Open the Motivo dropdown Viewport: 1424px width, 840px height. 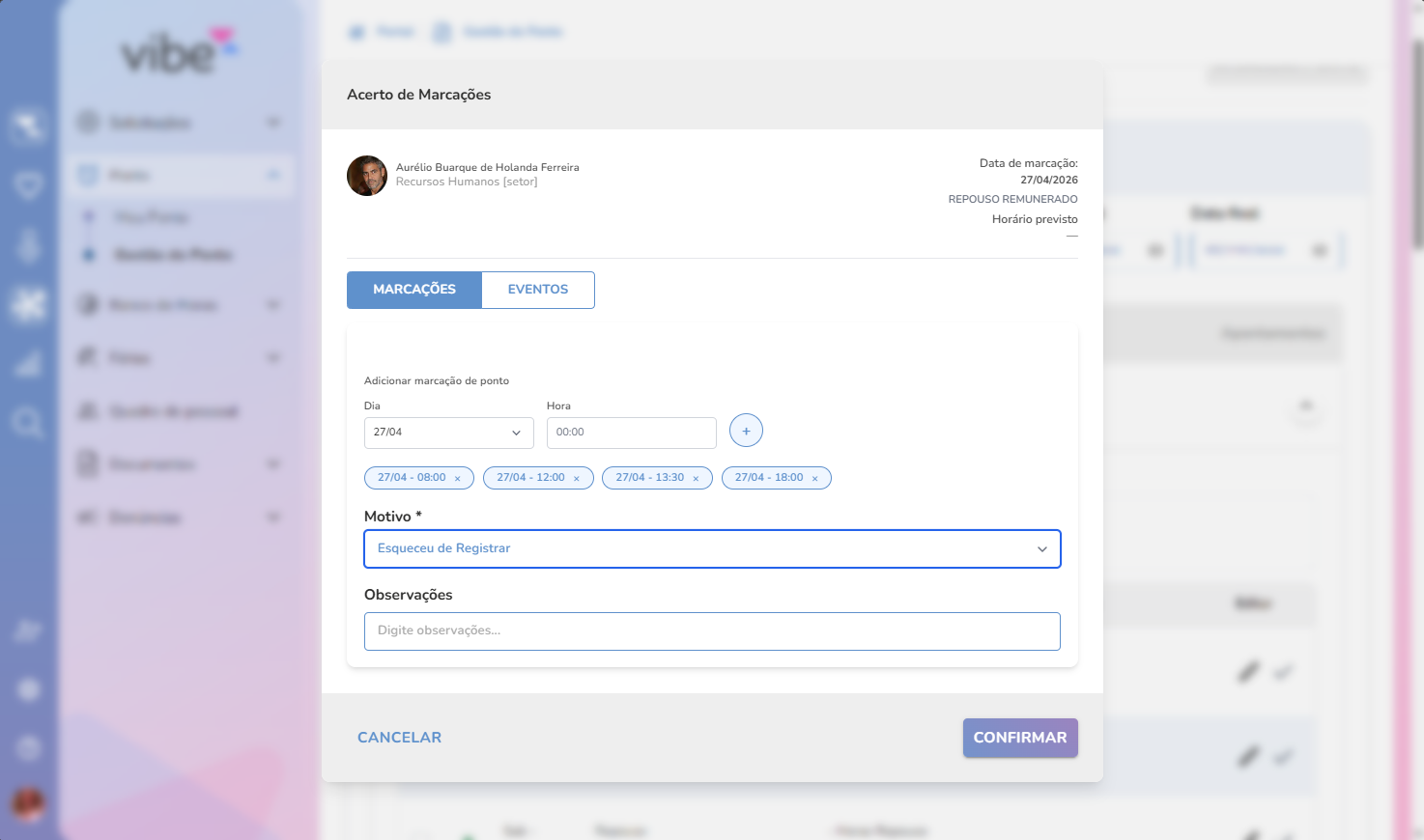(712, 548)
